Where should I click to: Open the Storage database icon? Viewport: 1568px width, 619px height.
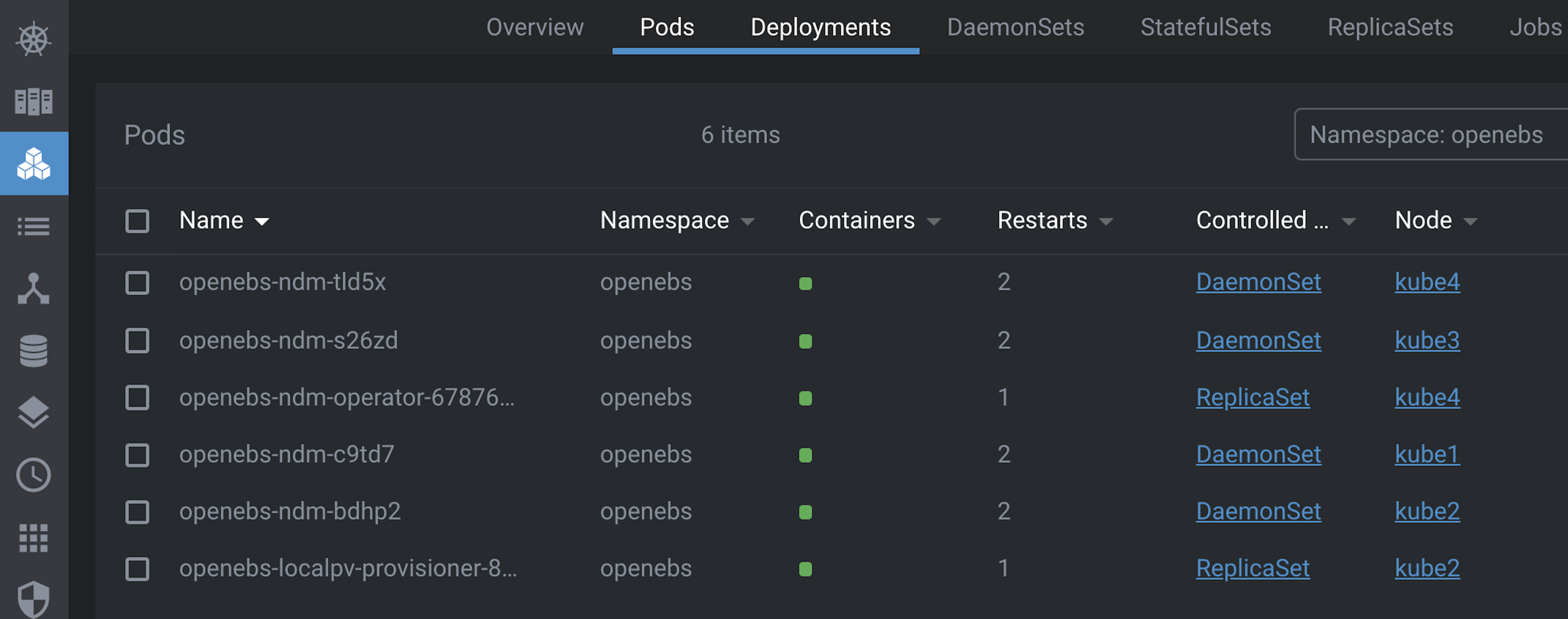[33, 351]
